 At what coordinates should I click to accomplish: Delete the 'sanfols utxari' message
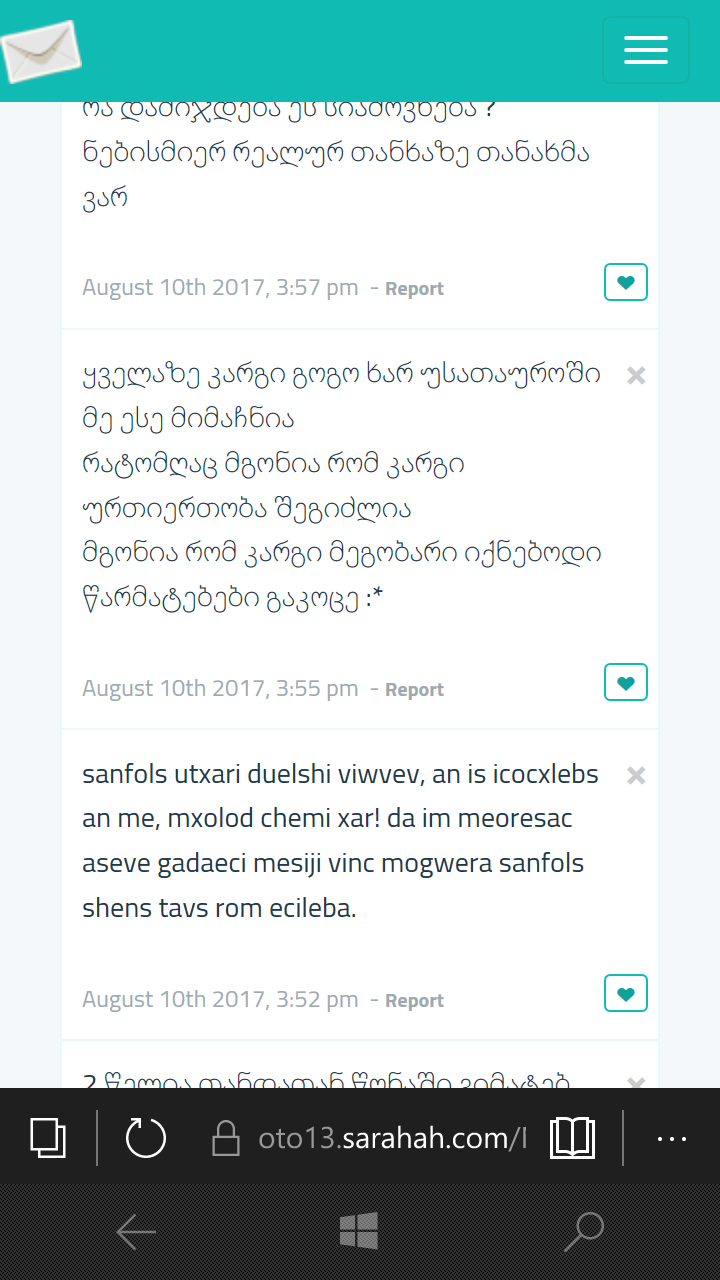pos(636,775)
